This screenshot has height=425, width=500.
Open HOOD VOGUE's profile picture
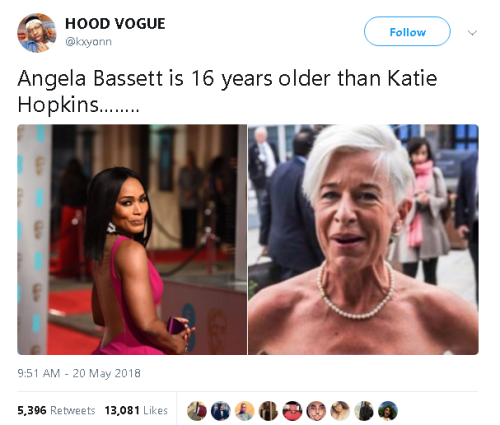point(36,33)
